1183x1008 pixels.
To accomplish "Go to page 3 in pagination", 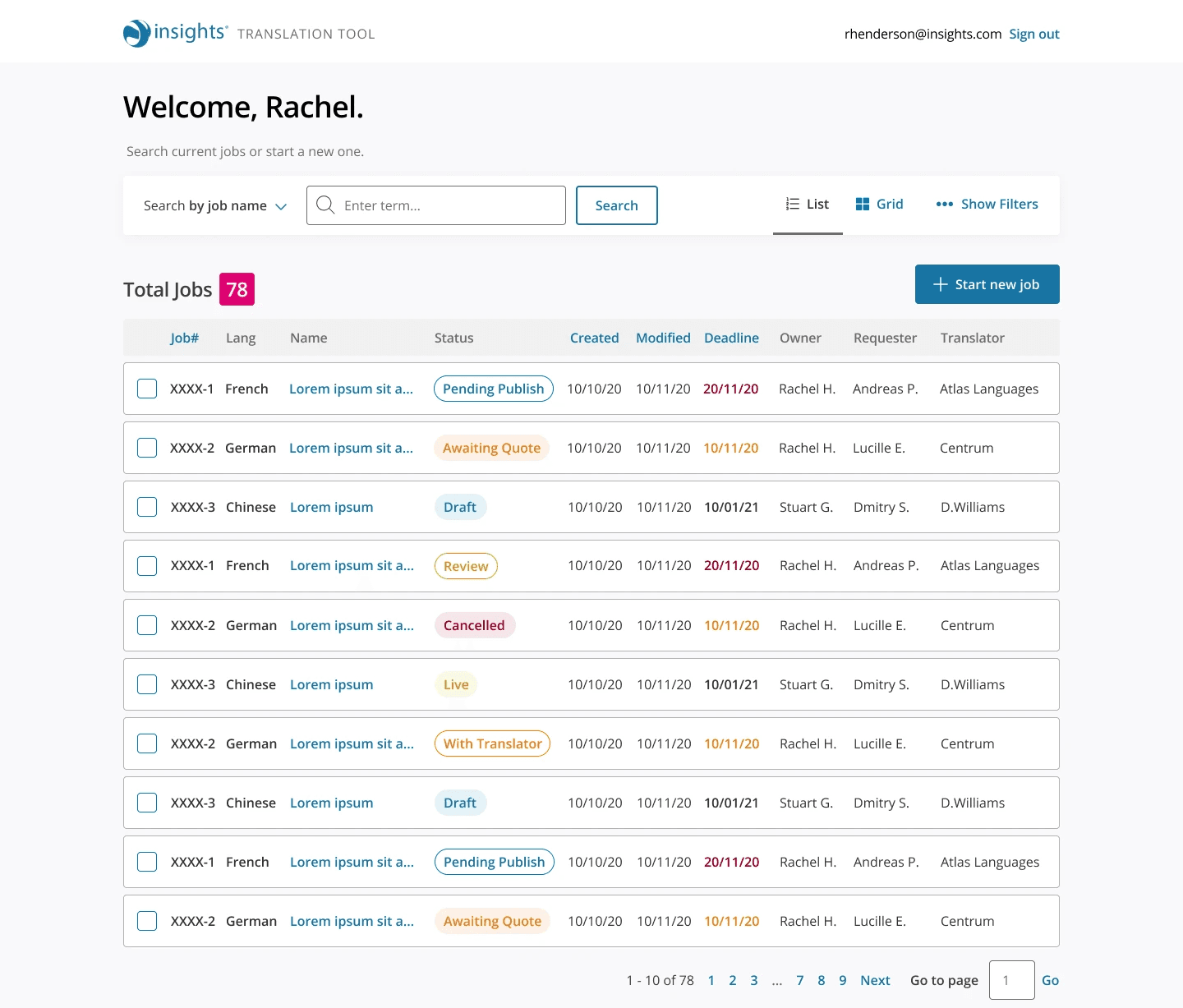I will click(754, 980).
